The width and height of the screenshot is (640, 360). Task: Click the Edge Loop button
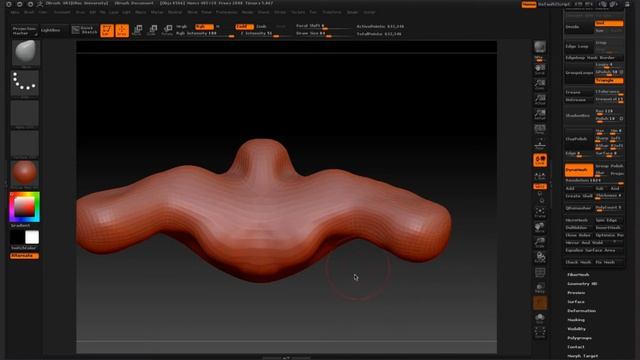pos(579,47)
